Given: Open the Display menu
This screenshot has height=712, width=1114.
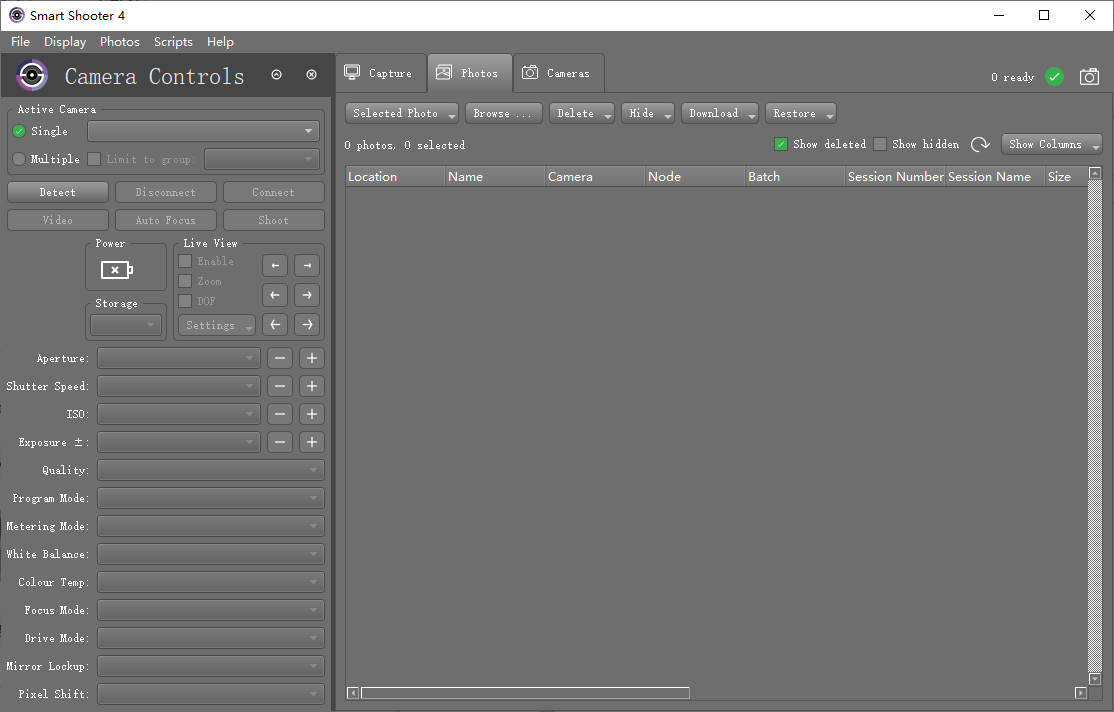Looking at the screenshot, I should [65, 42].
